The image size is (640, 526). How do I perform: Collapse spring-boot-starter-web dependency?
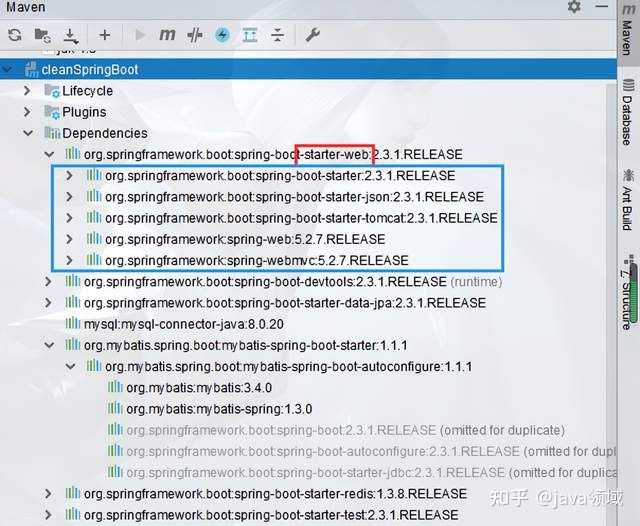click(x=49, y=154)
